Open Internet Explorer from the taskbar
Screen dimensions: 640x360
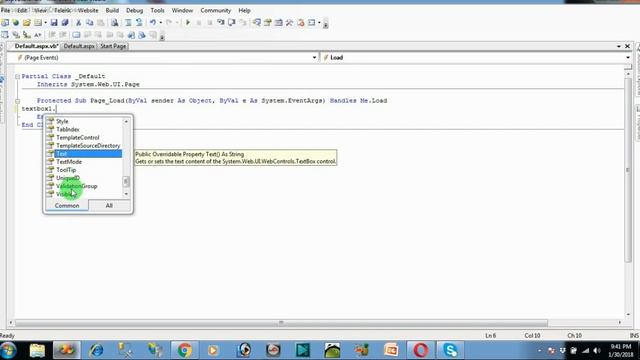[96, 350]
